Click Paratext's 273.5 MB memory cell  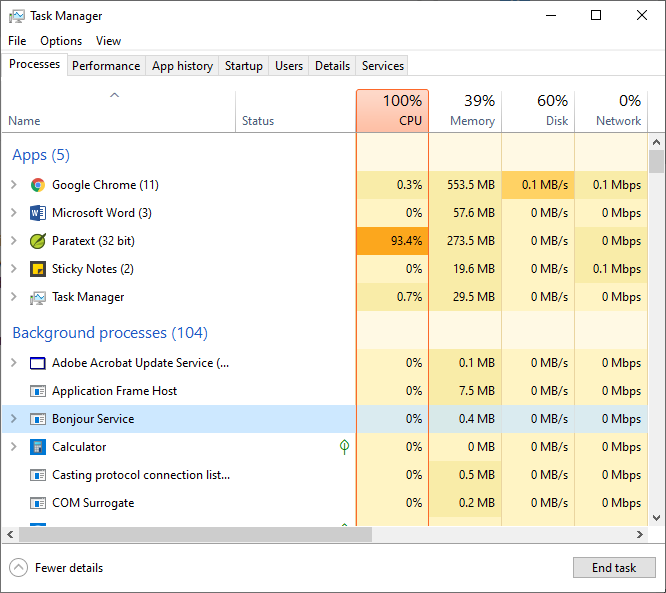click(x=465, y=241)
